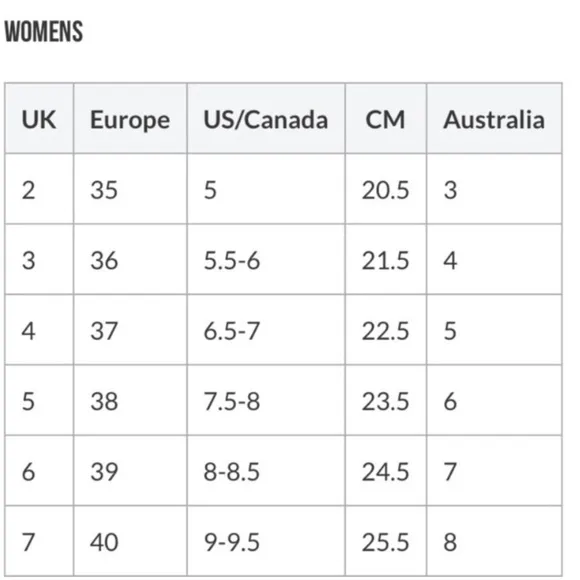Select the 5.5-6 US/Canada cell
580x580 pixels.
[x=266, y=259]
